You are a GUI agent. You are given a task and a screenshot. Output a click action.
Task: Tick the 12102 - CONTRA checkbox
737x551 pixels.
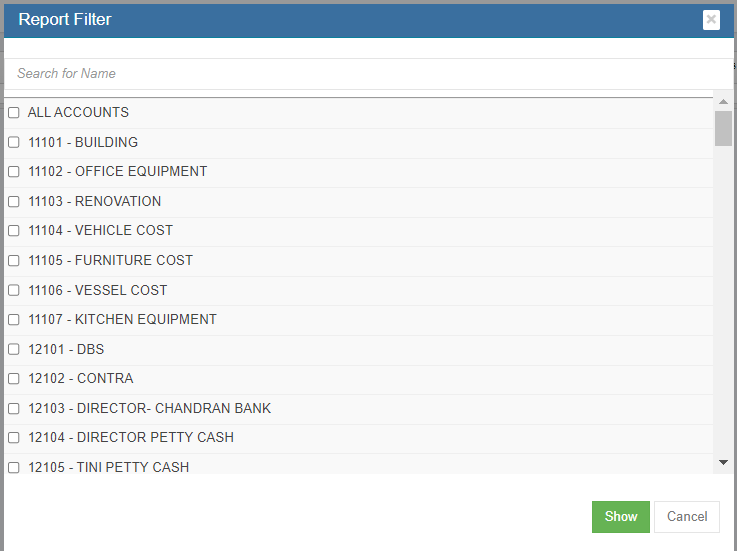pyautogui.click(x=14, y=379)
